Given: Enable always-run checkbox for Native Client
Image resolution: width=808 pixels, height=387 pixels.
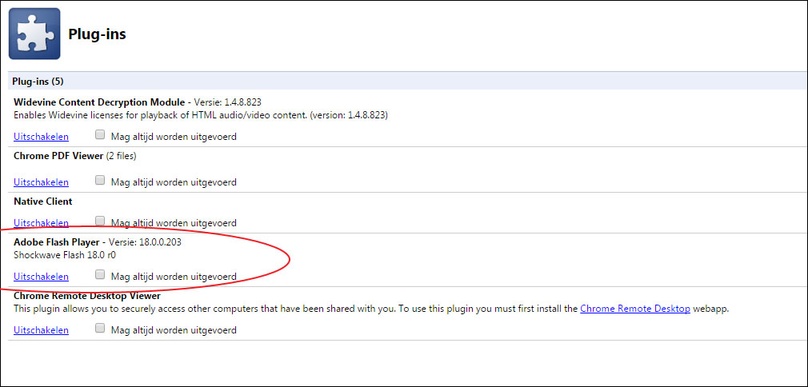Looking at the screenshot, I should (100, 221).
